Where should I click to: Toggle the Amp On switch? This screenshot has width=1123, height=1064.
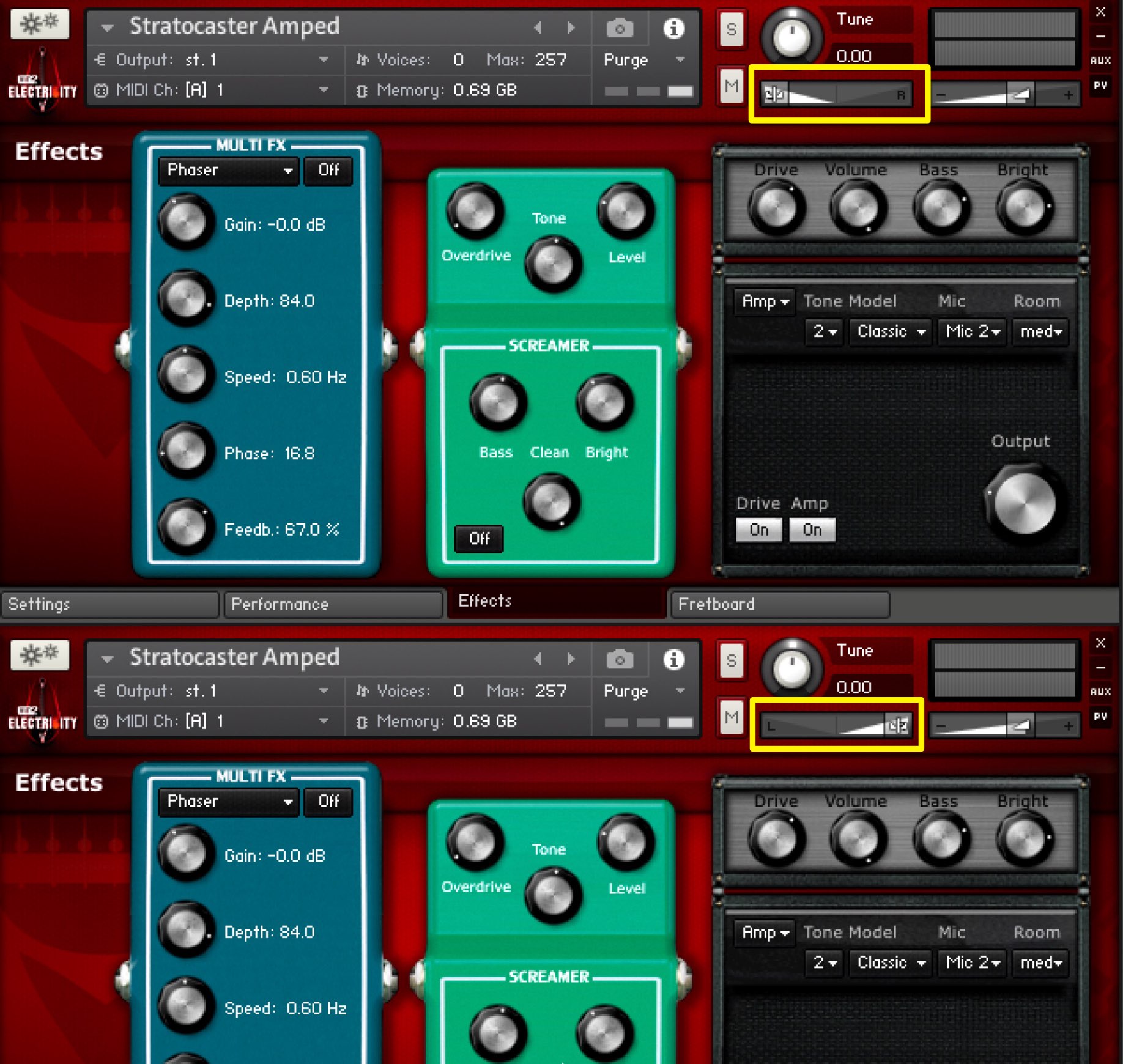(x=812, y=530)
